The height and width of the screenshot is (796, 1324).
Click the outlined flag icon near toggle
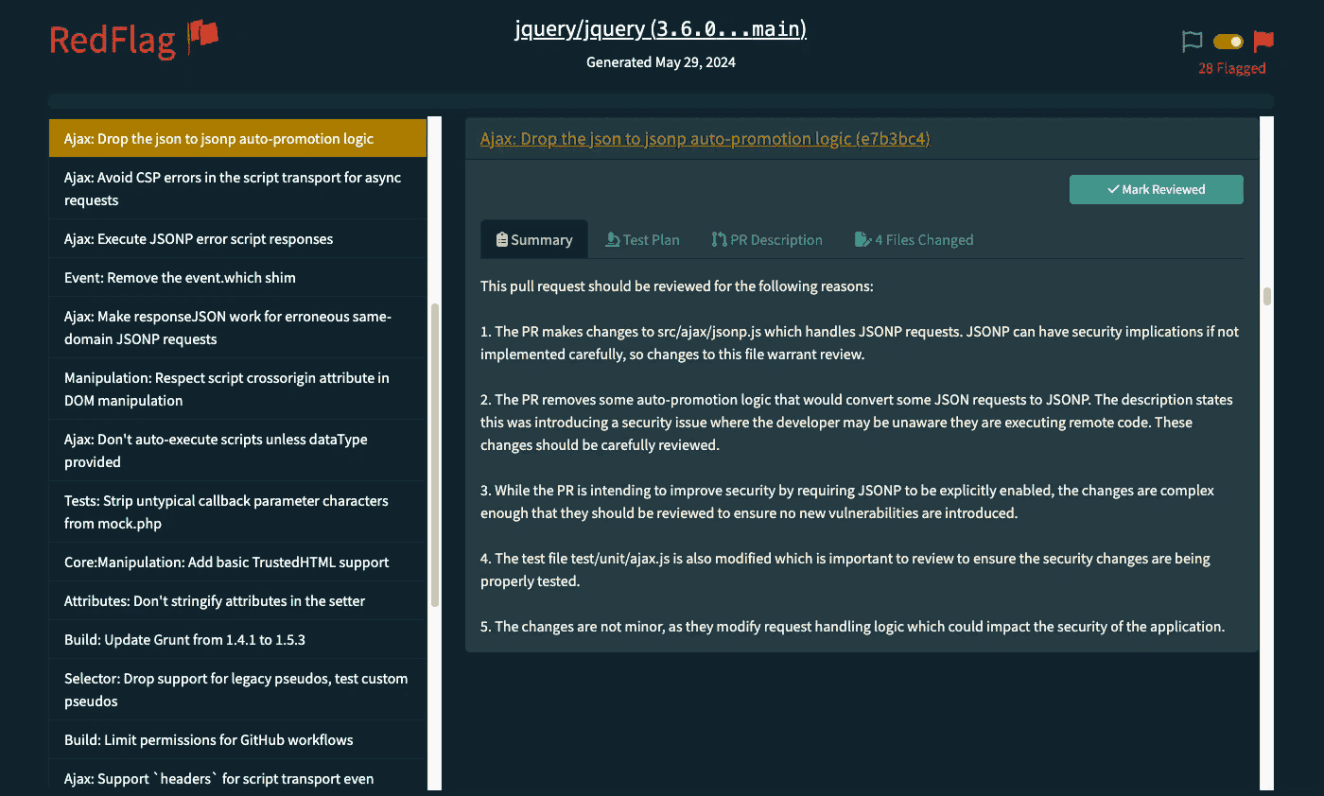1192,42
